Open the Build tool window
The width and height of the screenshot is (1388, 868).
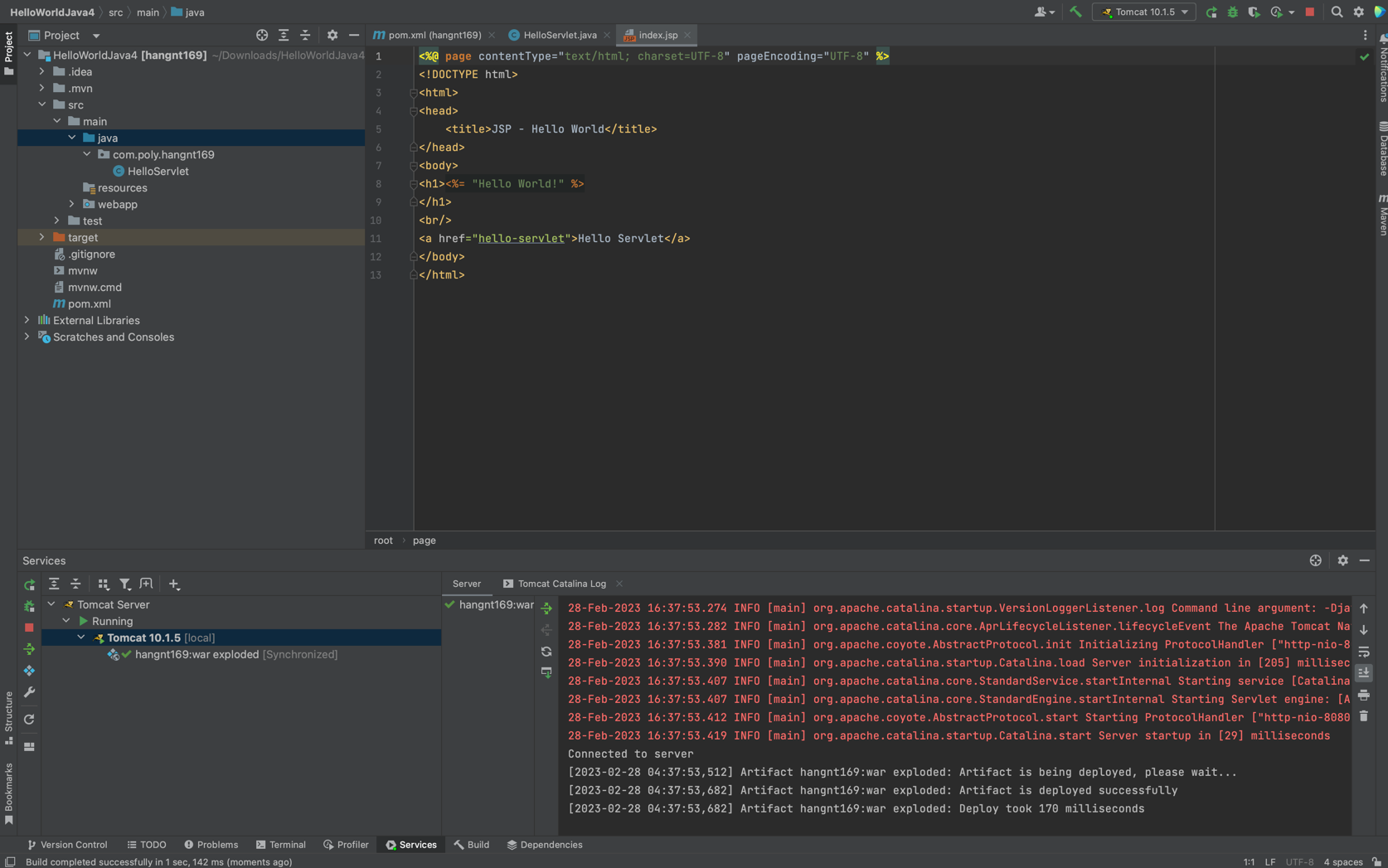[472, 845]
